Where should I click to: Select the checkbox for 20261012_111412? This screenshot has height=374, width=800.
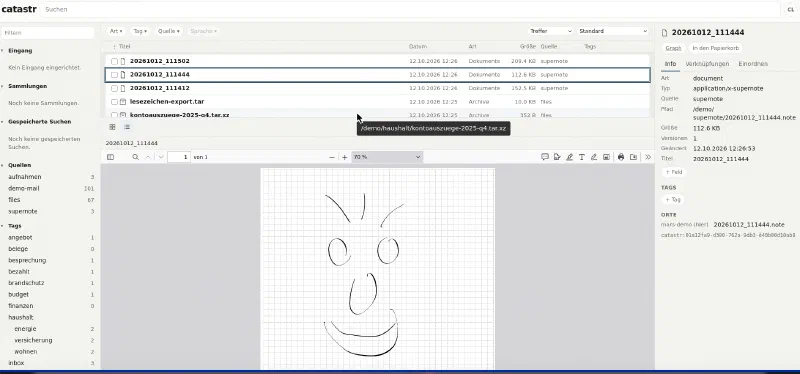[x=114, y=88]
